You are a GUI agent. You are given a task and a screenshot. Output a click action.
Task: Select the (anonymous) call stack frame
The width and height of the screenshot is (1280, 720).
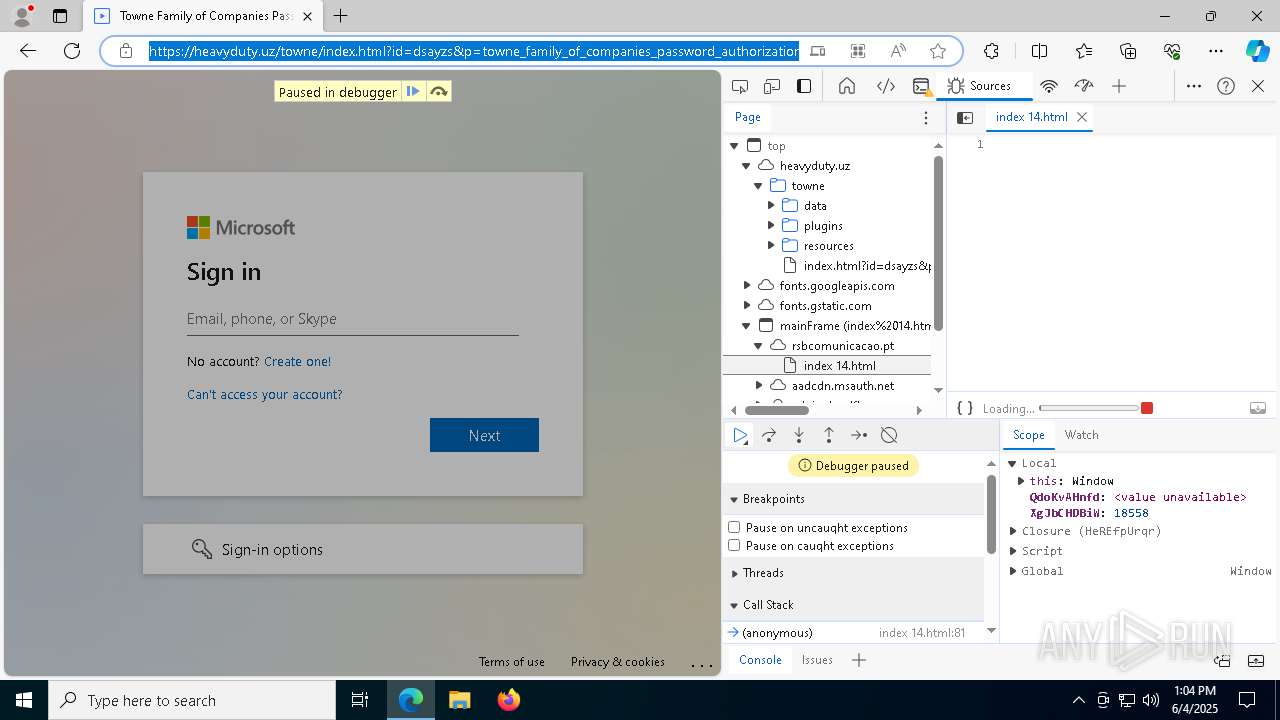853,633
